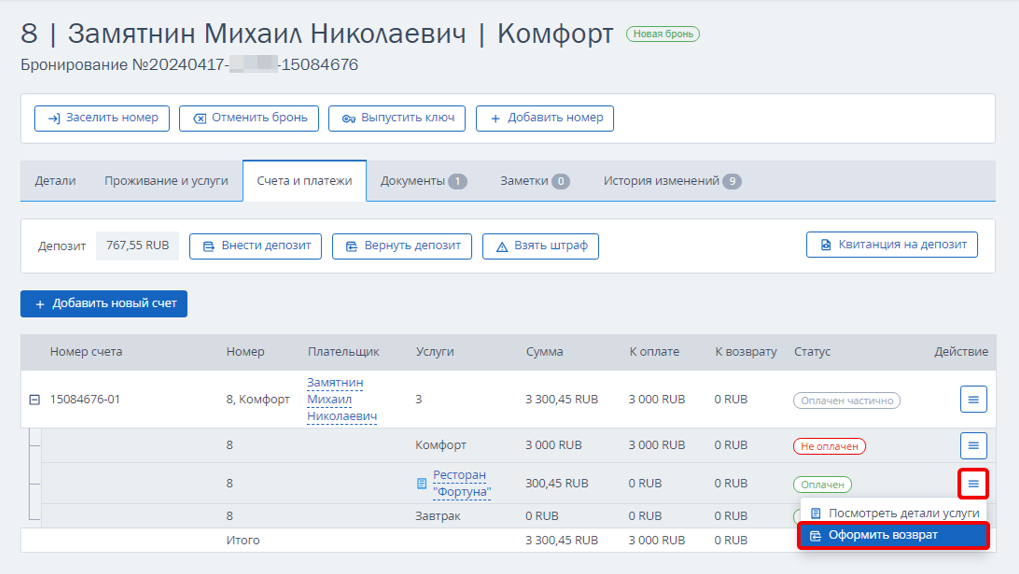Click the '8, Комфорт' room cell

[x=258, y=399]
